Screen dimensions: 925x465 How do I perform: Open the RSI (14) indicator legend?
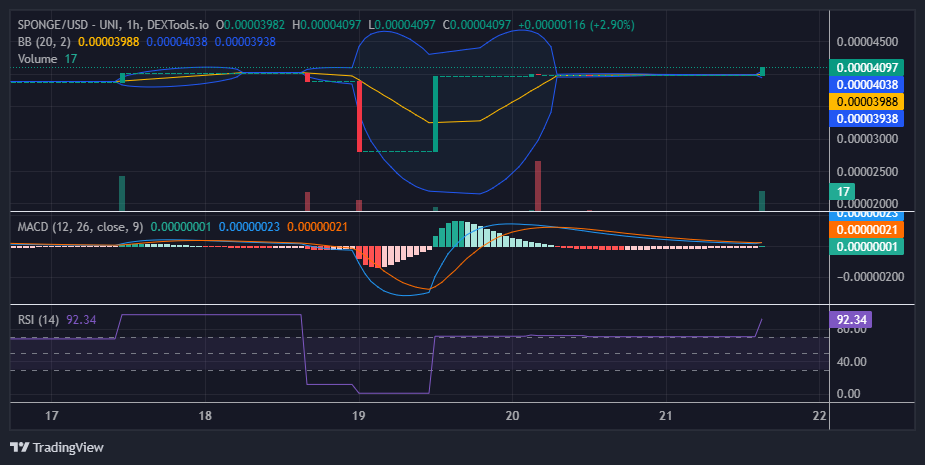pyautogui.click(x=38, y=320)
